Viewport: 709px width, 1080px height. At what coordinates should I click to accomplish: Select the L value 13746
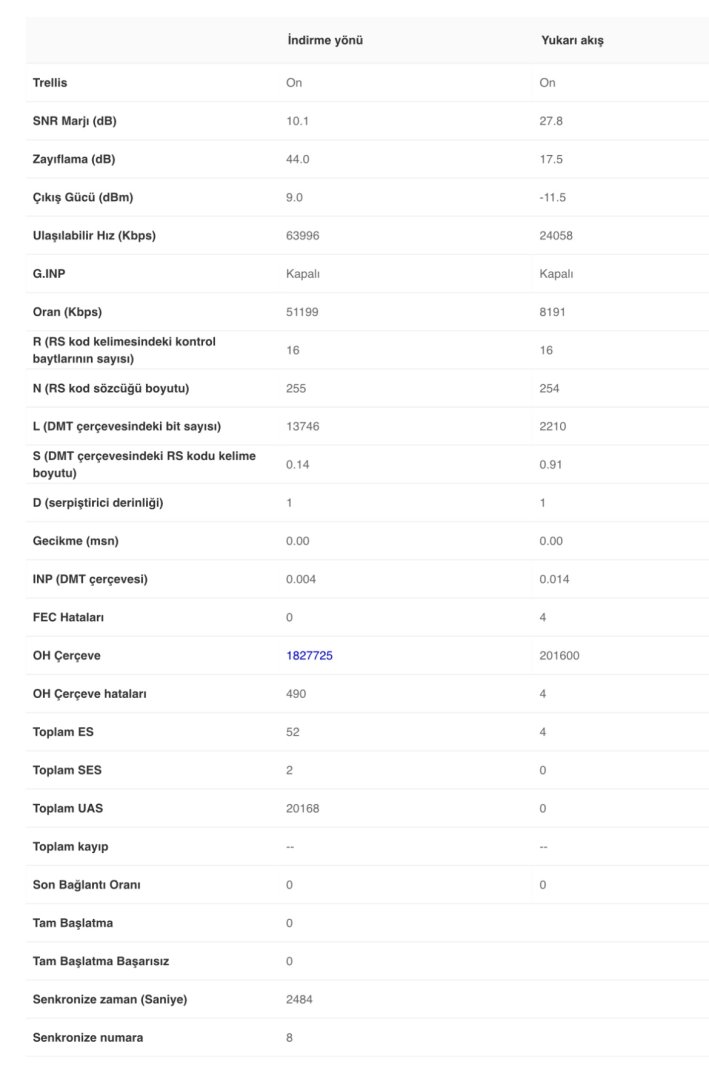302,426
